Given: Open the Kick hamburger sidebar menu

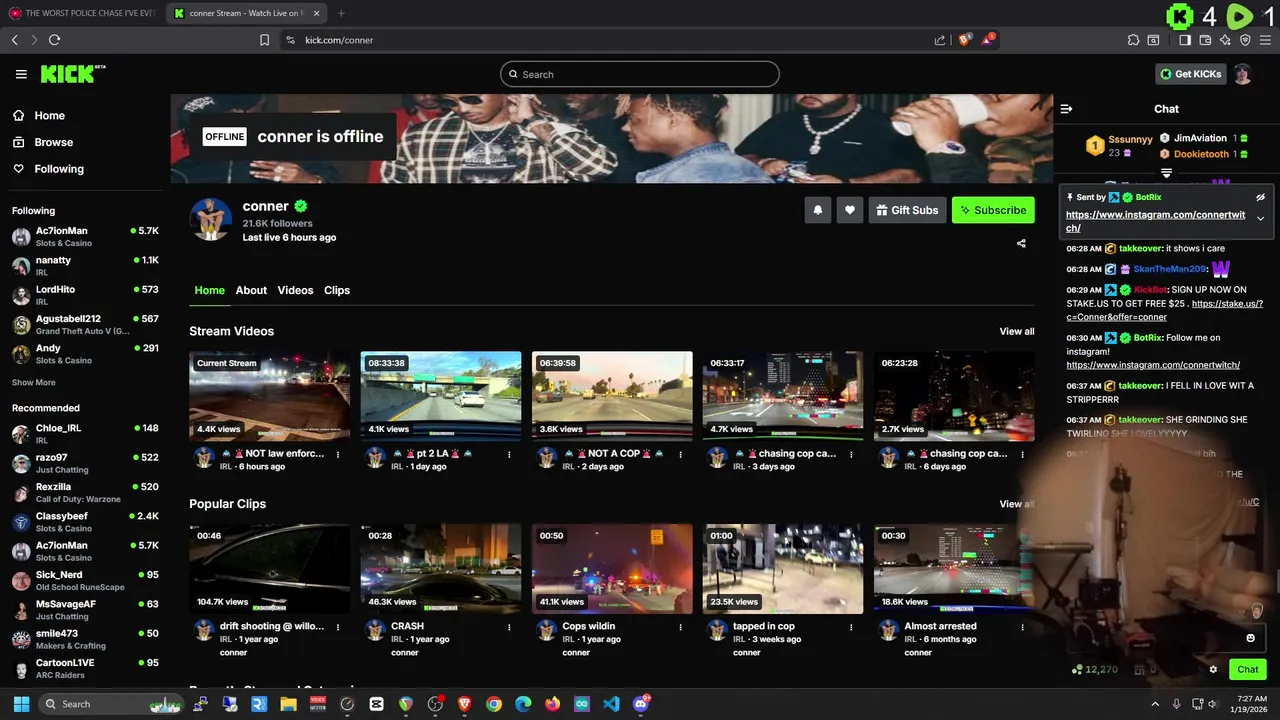Looking at the screenshot, I should (21, 74).
